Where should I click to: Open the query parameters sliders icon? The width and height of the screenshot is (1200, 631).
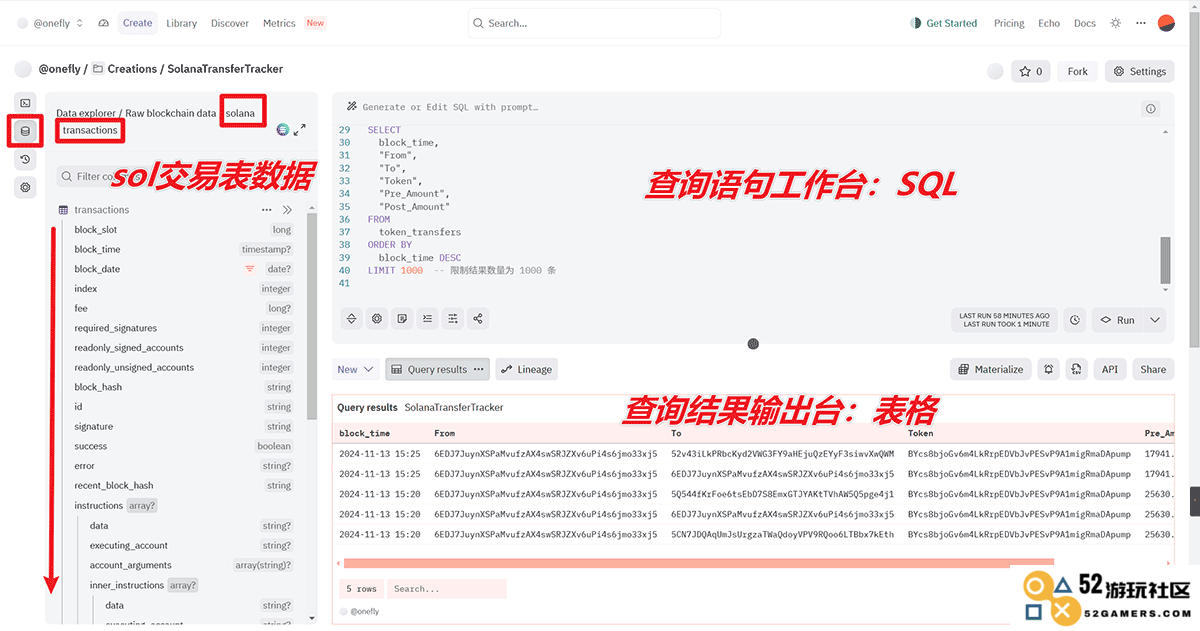tap(453, 319)
